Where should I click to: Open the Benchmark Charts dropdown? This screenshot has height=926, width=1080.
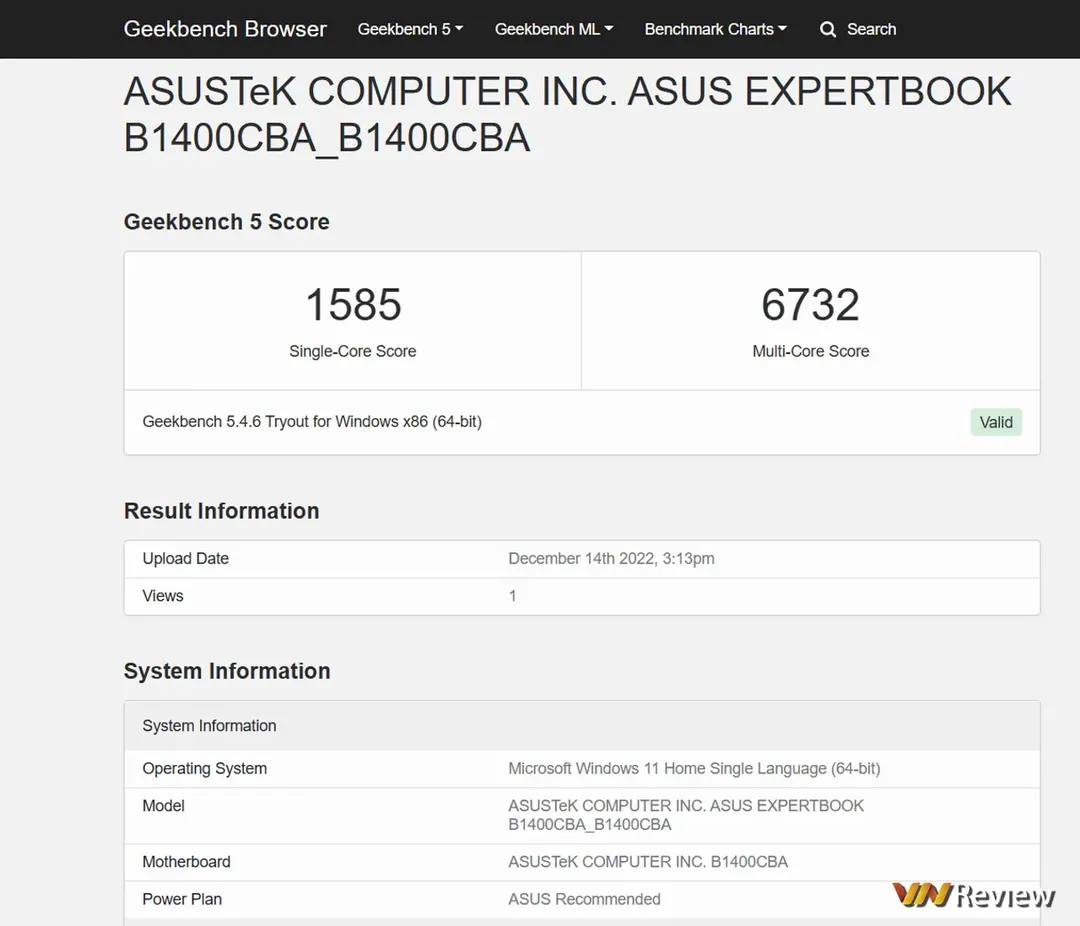(x=715, y=29)
